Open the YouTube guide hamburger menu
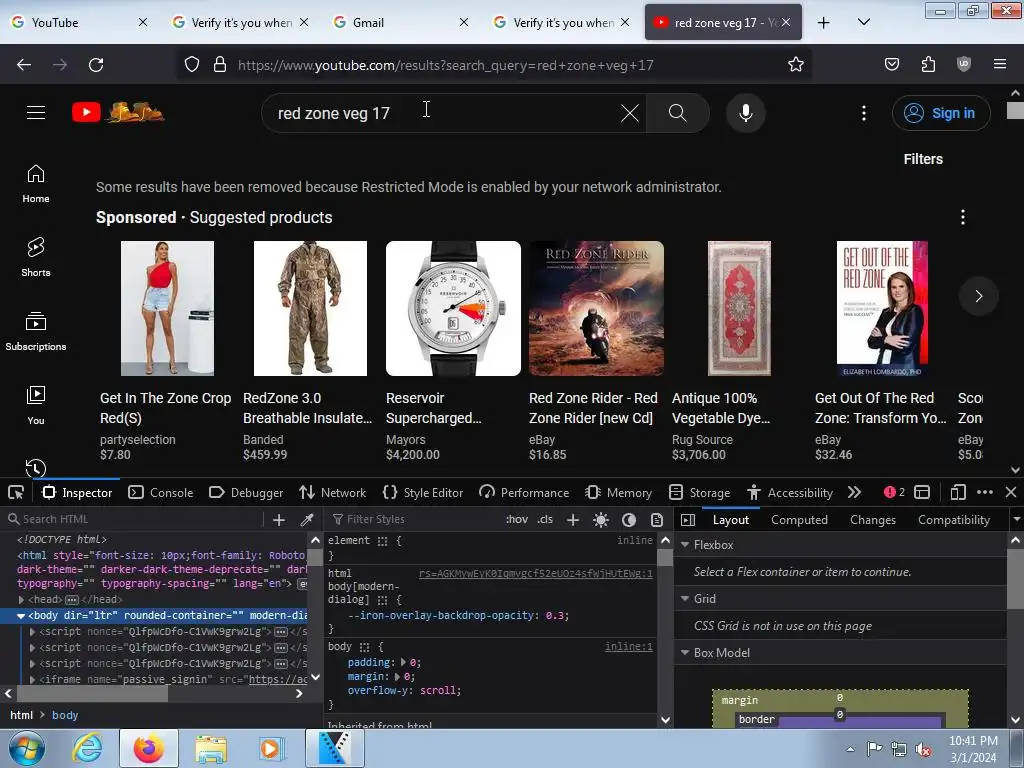 [36, 112]
